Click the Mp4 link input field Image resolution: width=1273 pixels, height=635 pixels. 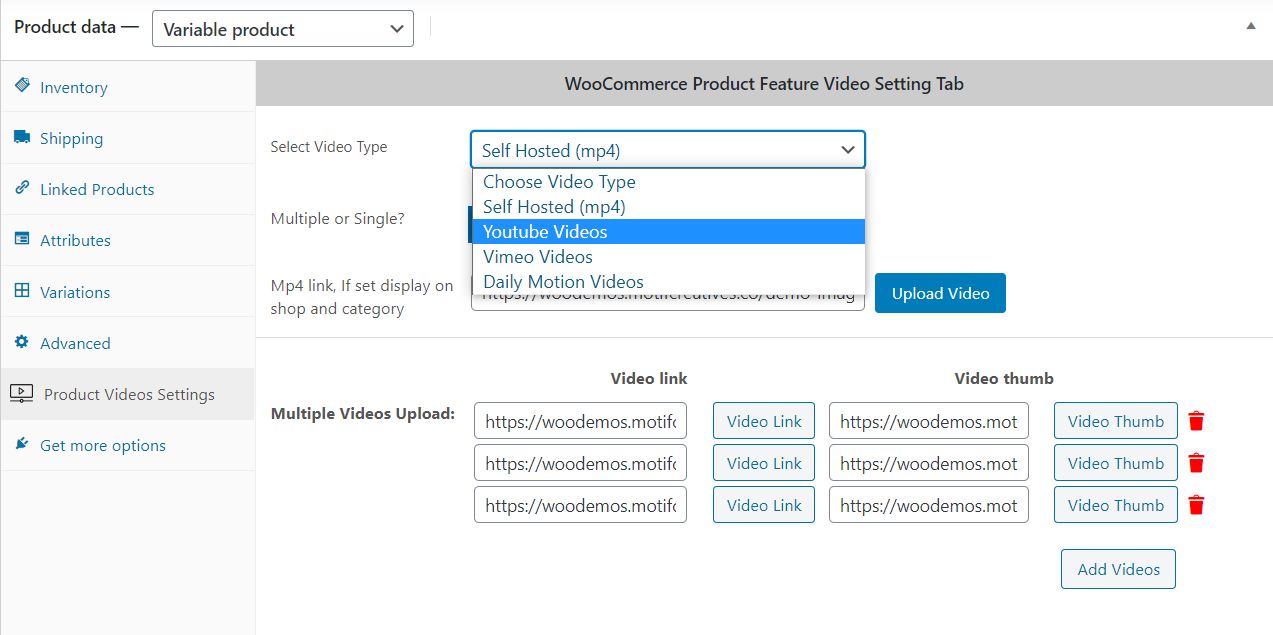click(668, 297)
